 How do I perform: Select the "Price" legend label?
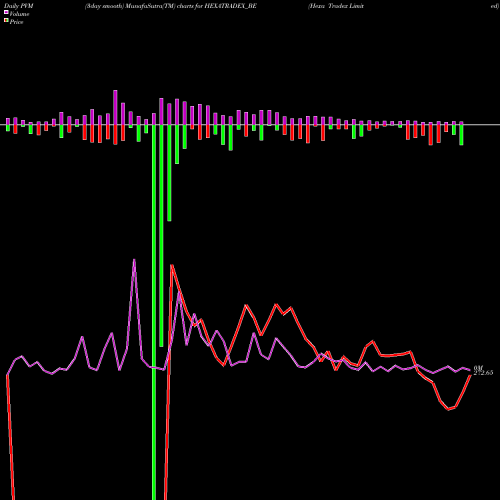[16, 22]
